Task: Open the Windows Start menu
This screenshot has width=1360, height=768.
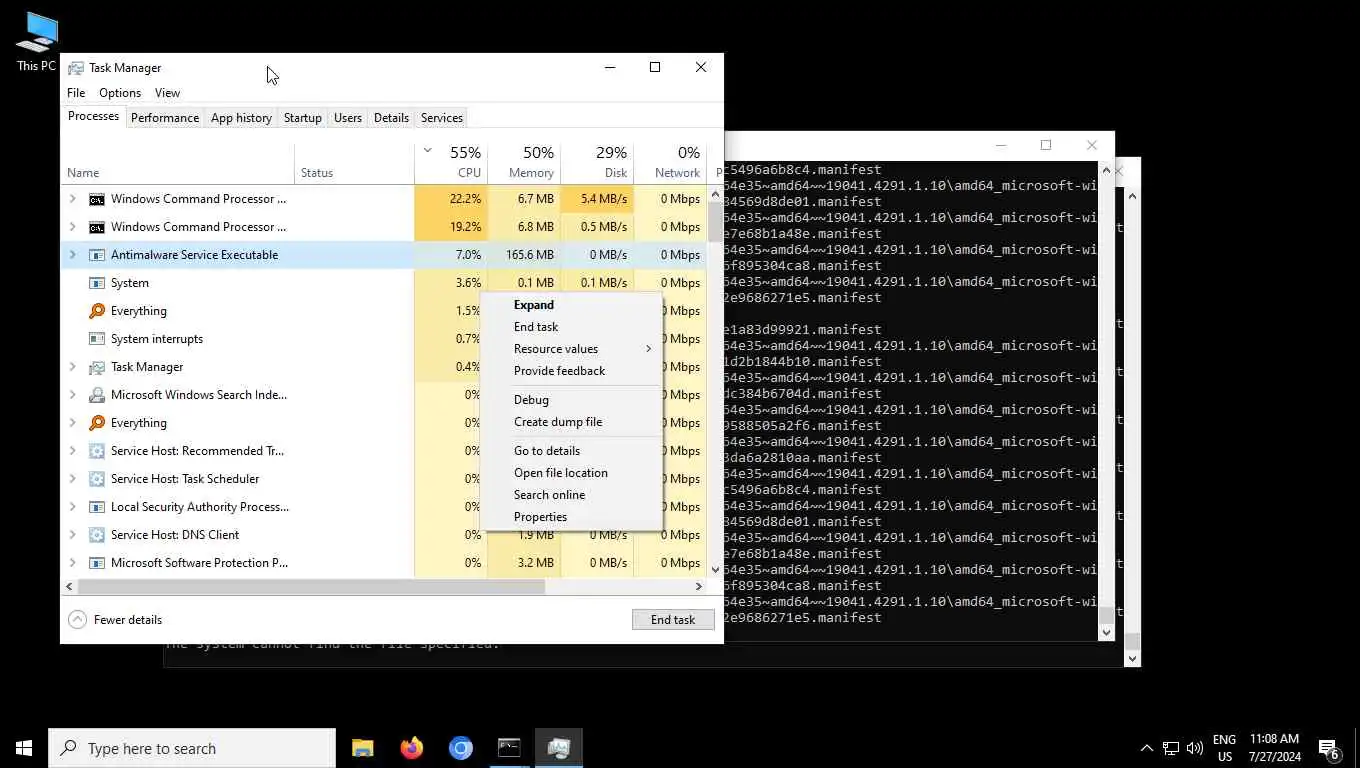Action: tap(24, 748)
